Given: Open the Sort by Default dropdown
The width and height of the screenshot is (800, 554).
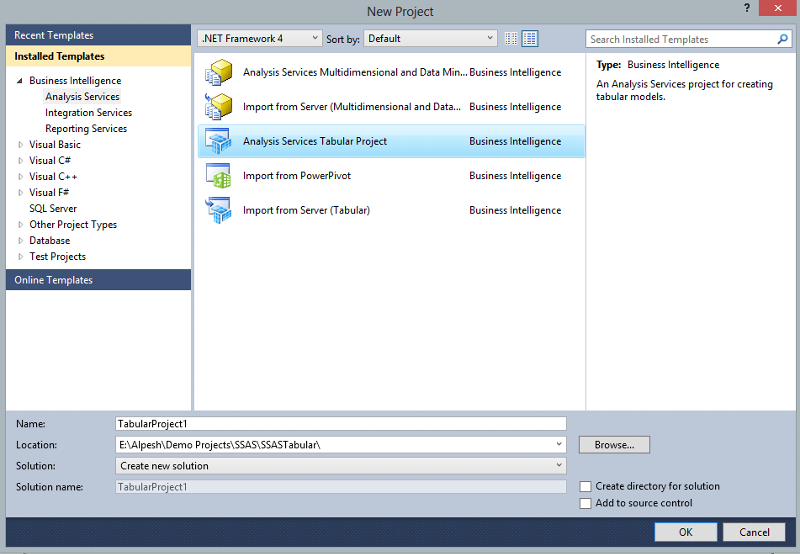Looking at the screenshot, I should tap(430, 38).
